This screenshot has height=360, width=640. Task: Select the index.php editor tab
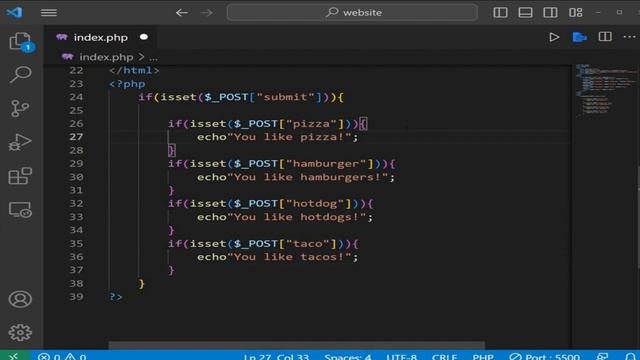[x=100, y=38]
